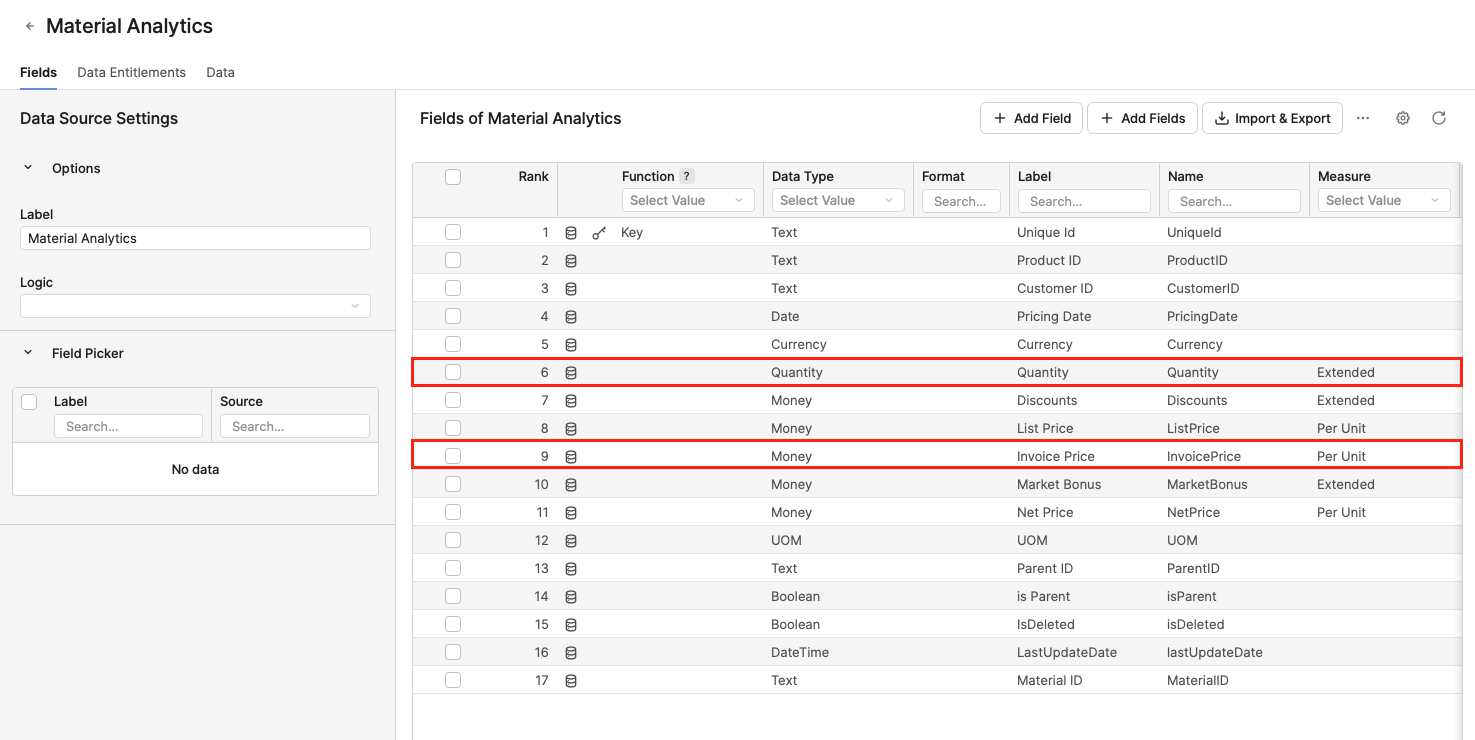Click the back arrow beside Material Analytics

pos(30,27)
